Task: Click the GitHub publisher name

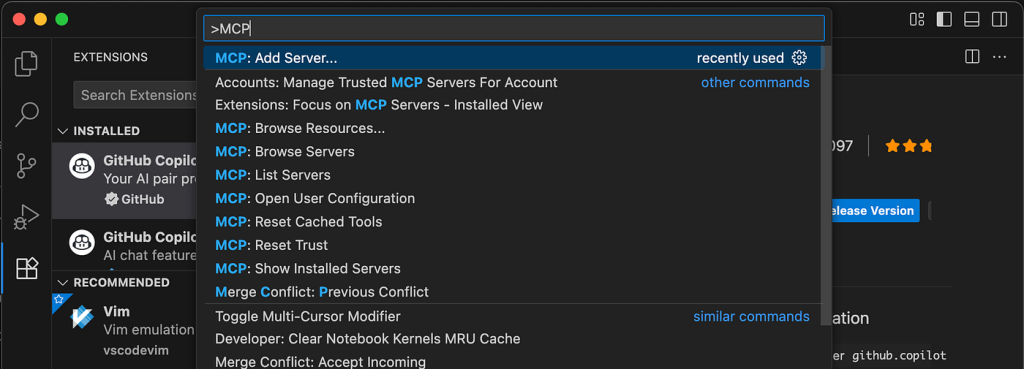Action: point(143,199)
